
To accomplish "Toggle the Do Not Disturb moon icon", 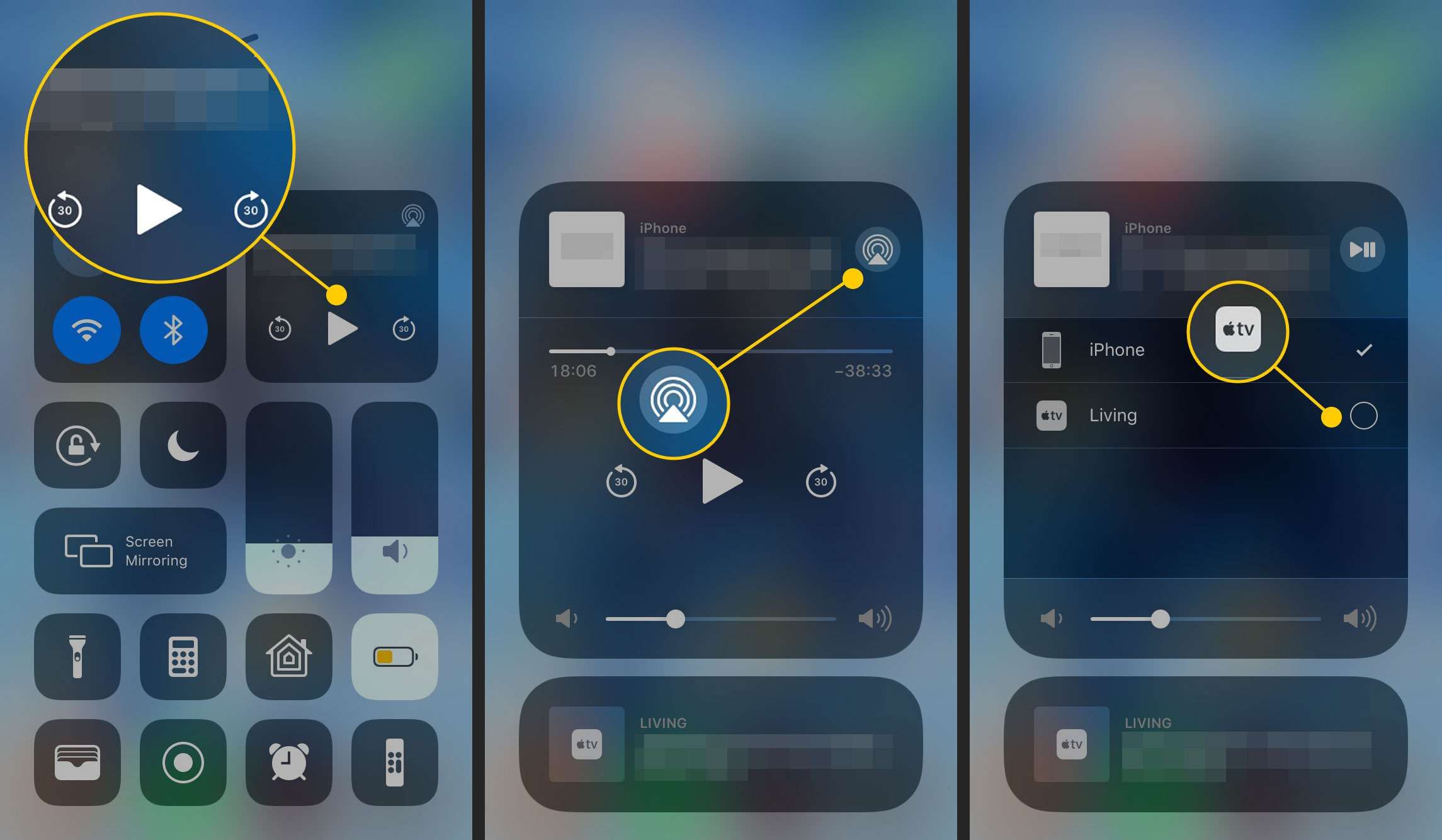I will [x=176, y=446].
